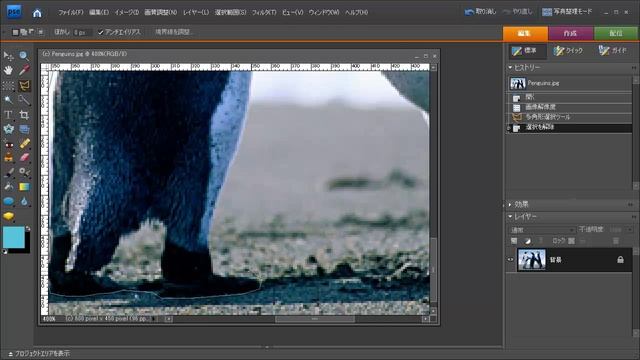
Task: Select the Paint Bucket tool
Action: 8,187
